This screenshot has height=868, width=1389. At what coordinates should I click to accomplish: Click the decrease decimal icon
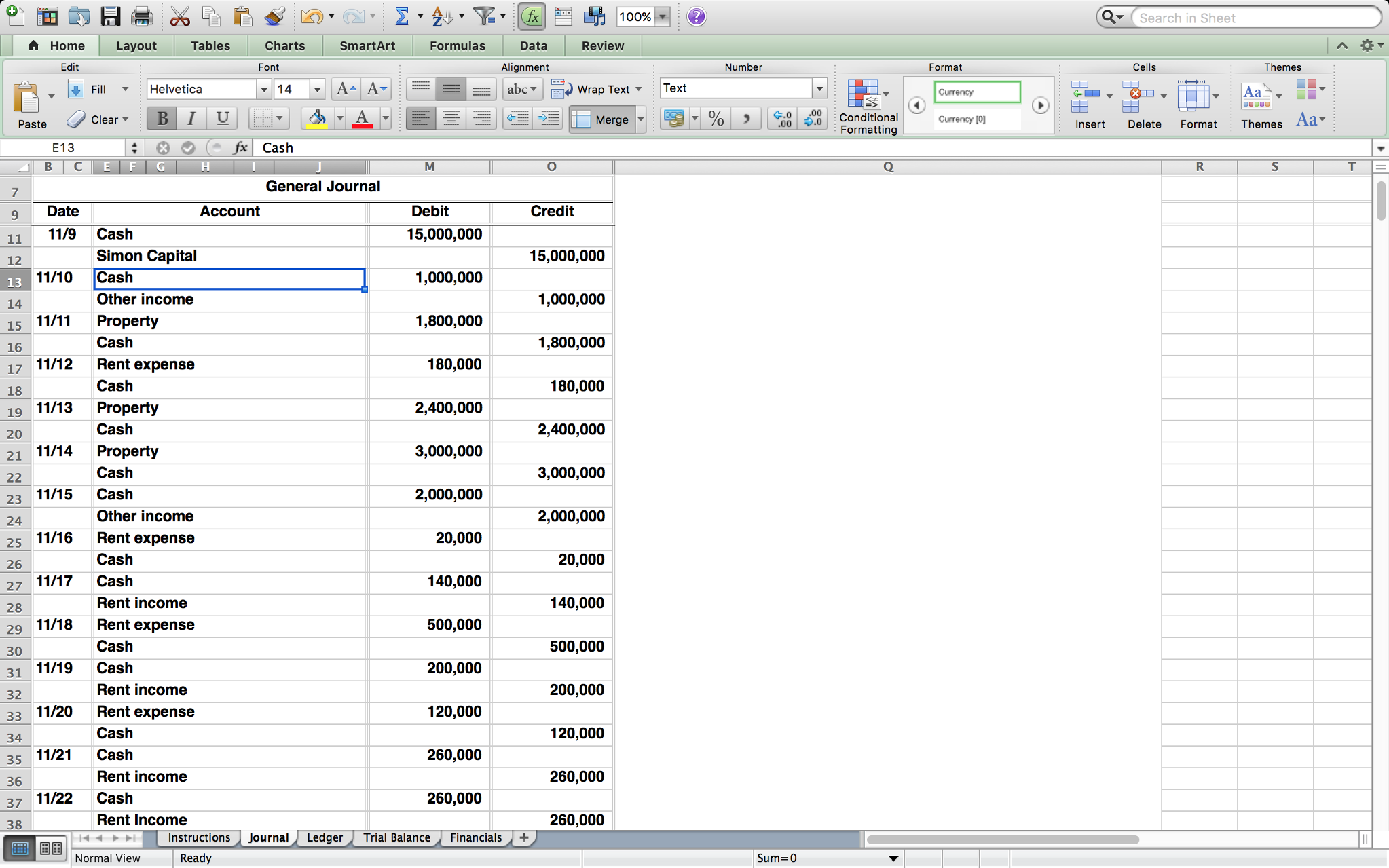(x=813, y=119)
